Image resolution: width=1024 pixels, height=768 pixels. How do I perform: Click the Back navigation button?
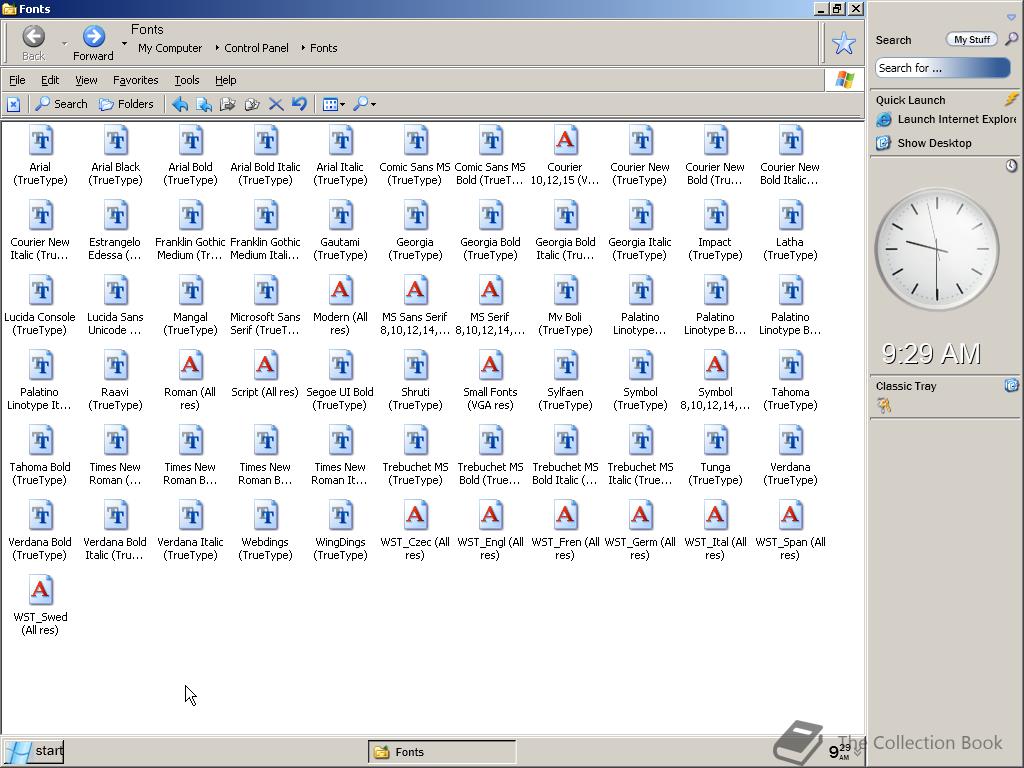coord(33,43)
